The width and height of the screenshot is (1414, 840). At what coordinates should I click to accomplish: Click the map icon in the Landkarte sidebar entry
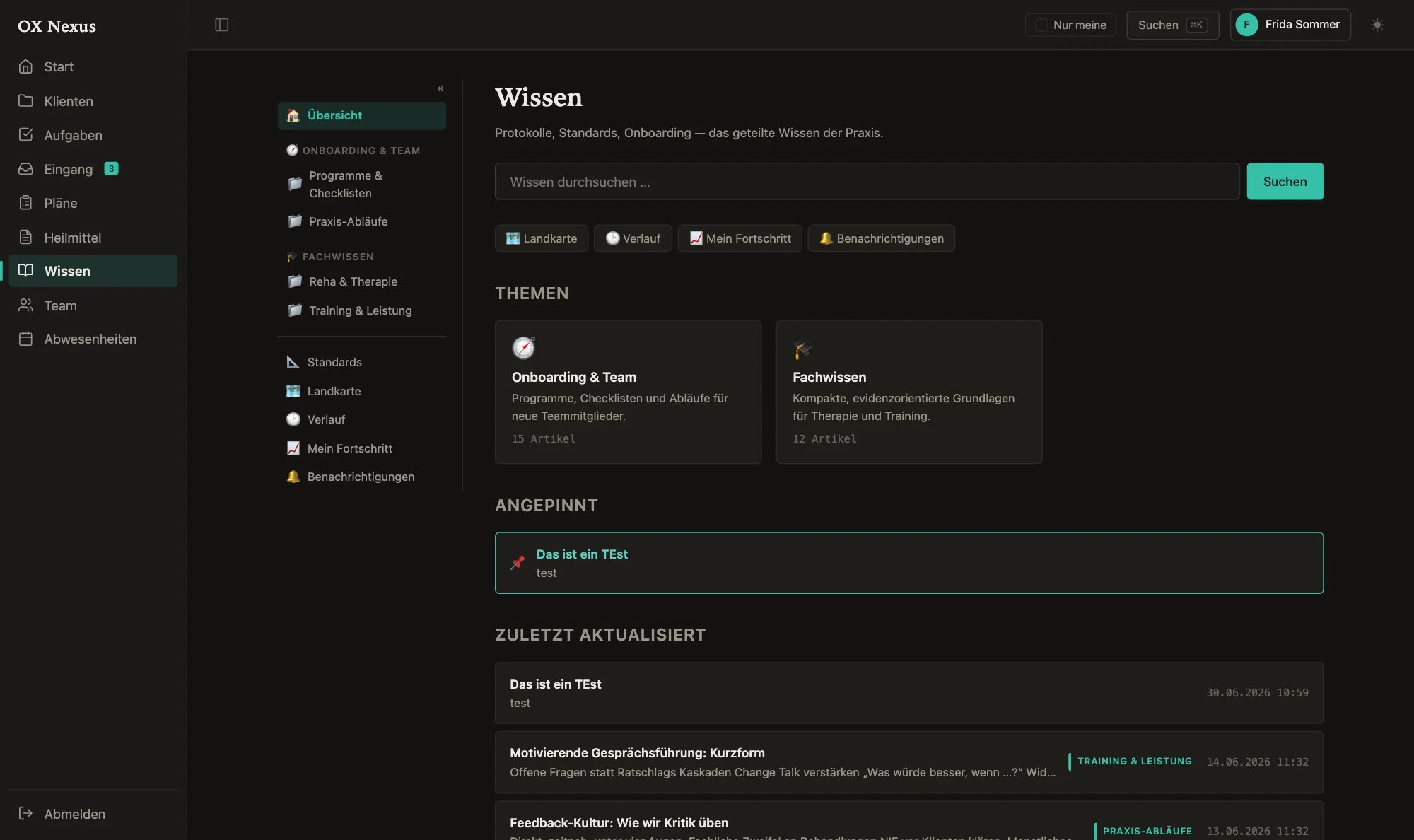[293, 391]
